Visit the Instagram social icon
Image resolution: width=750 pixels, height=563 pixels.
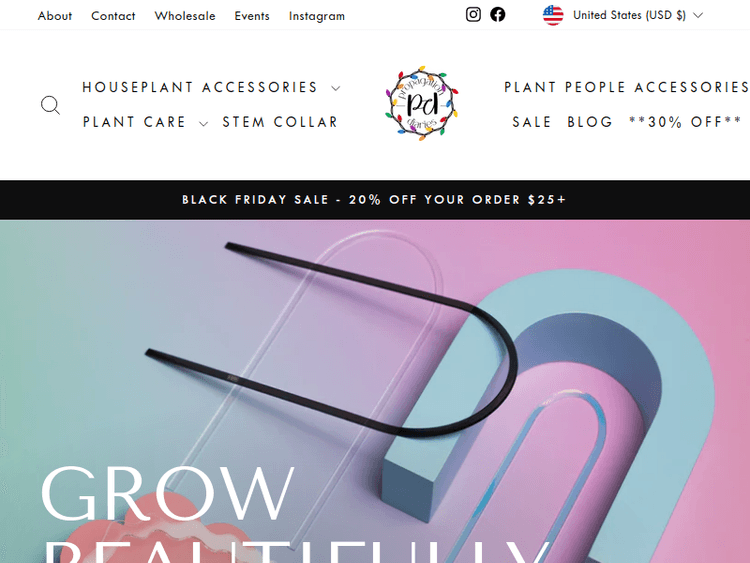[473, 14]
